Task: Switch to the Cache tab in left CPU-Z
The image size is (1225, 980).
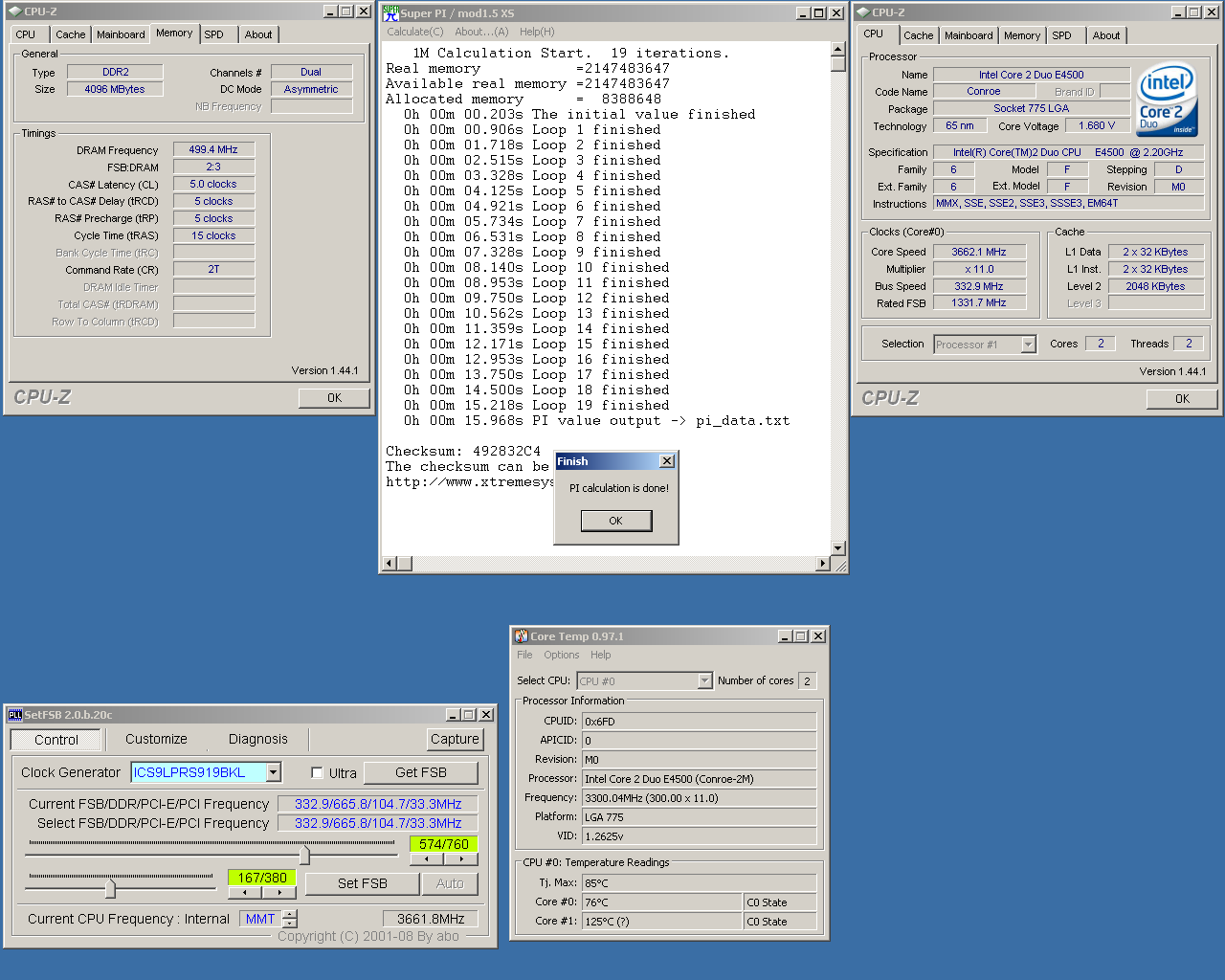Action: pos(71,34)
